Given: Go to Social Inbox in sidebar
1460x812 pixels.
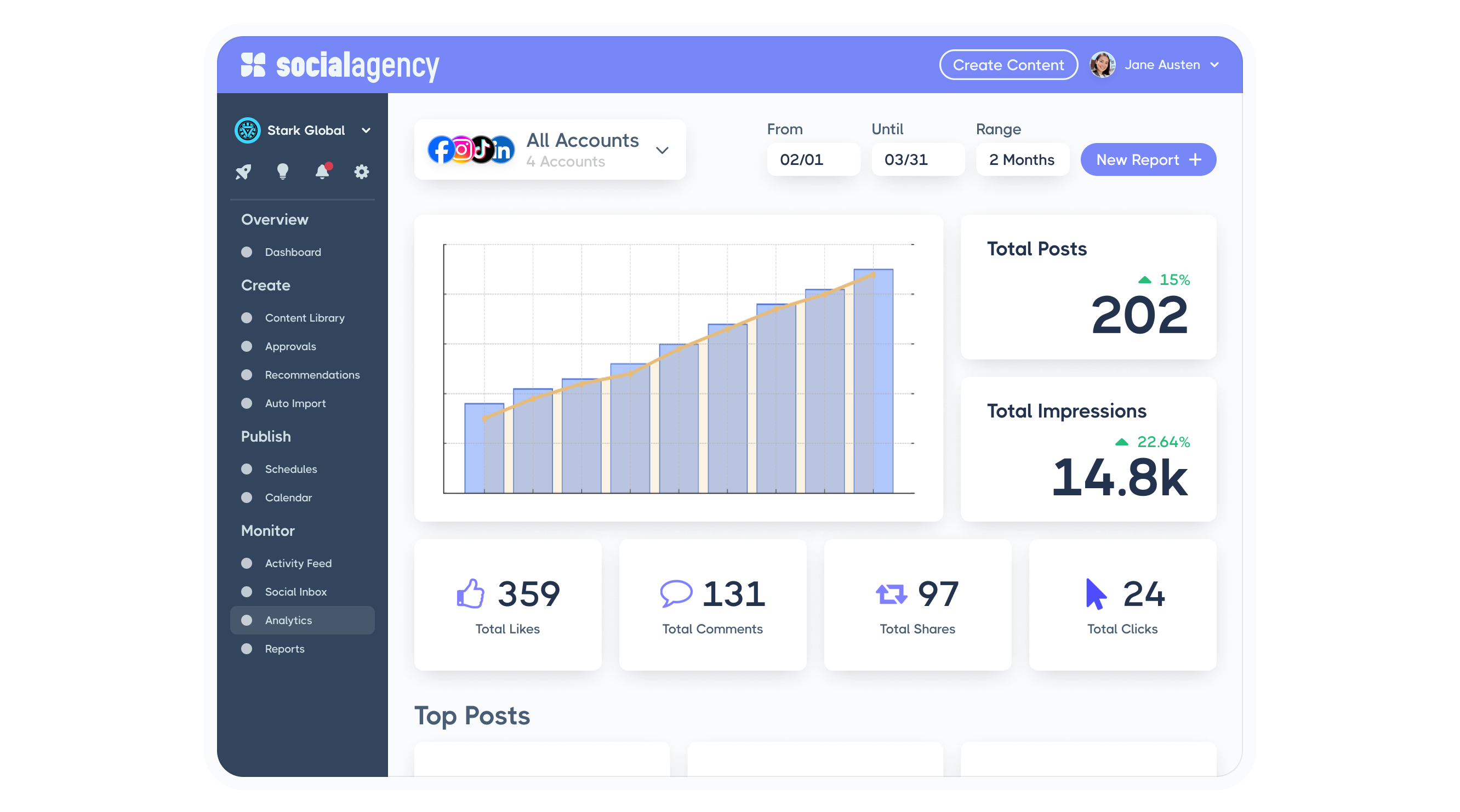Looking at the screenshot, I should click(295, 592).
